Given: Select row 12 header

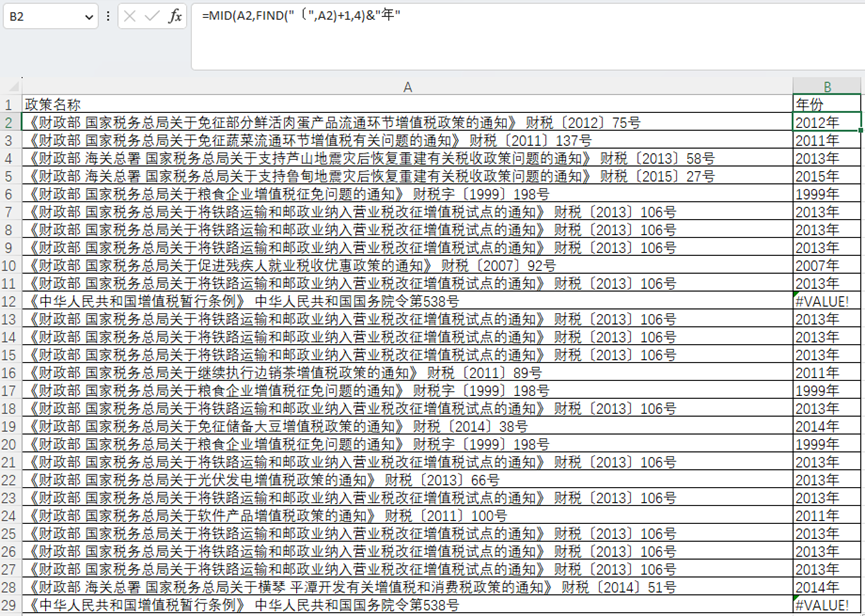Looking at the screenshot, I should pyautogui.click(x=10, y=301).
